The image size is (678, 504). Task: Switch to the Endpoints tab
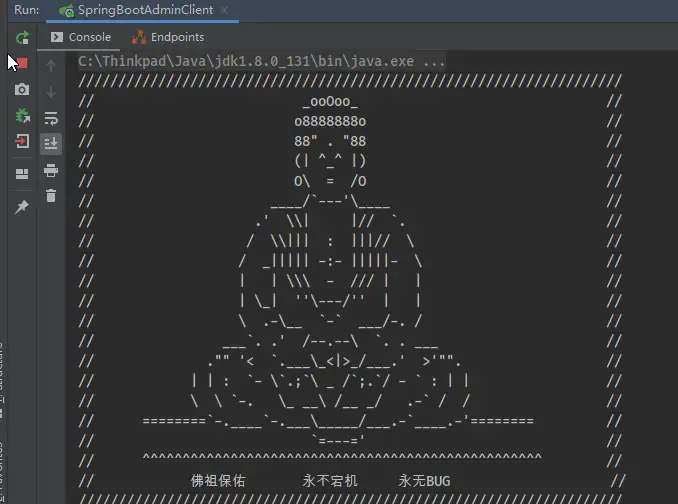[168, 37]
